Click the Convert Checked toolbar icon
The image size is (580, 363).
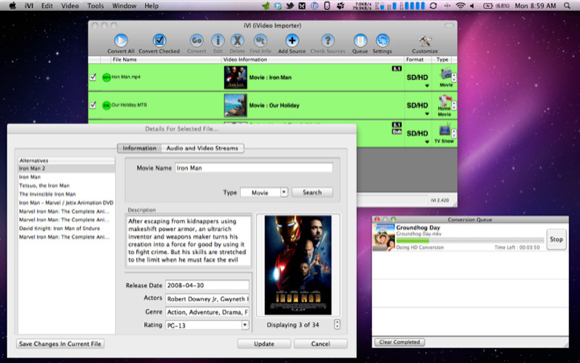click(x=159, y=40)
